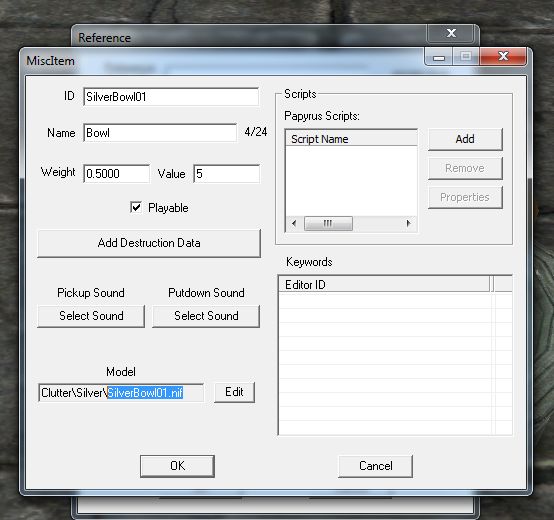Click Add Destruction Data button
554x520 pixels.
click(x=149, y=243)
